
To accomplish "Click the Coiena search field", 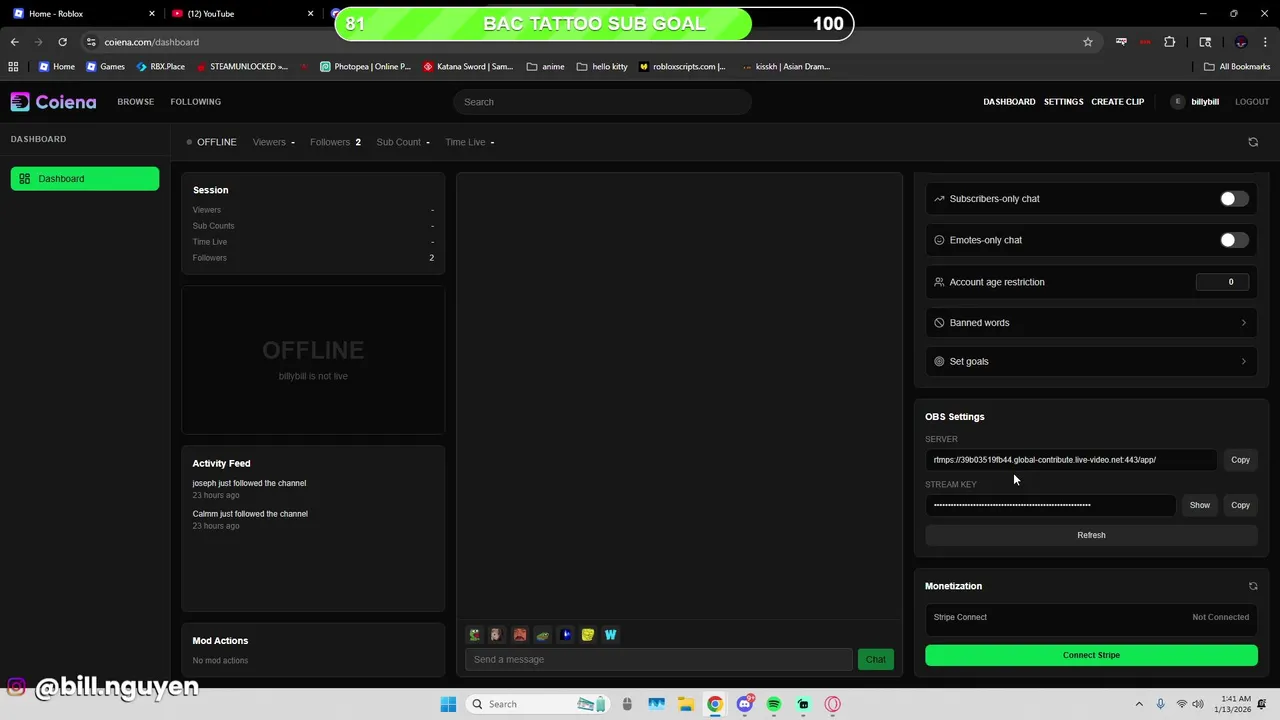I will (602, 102).
